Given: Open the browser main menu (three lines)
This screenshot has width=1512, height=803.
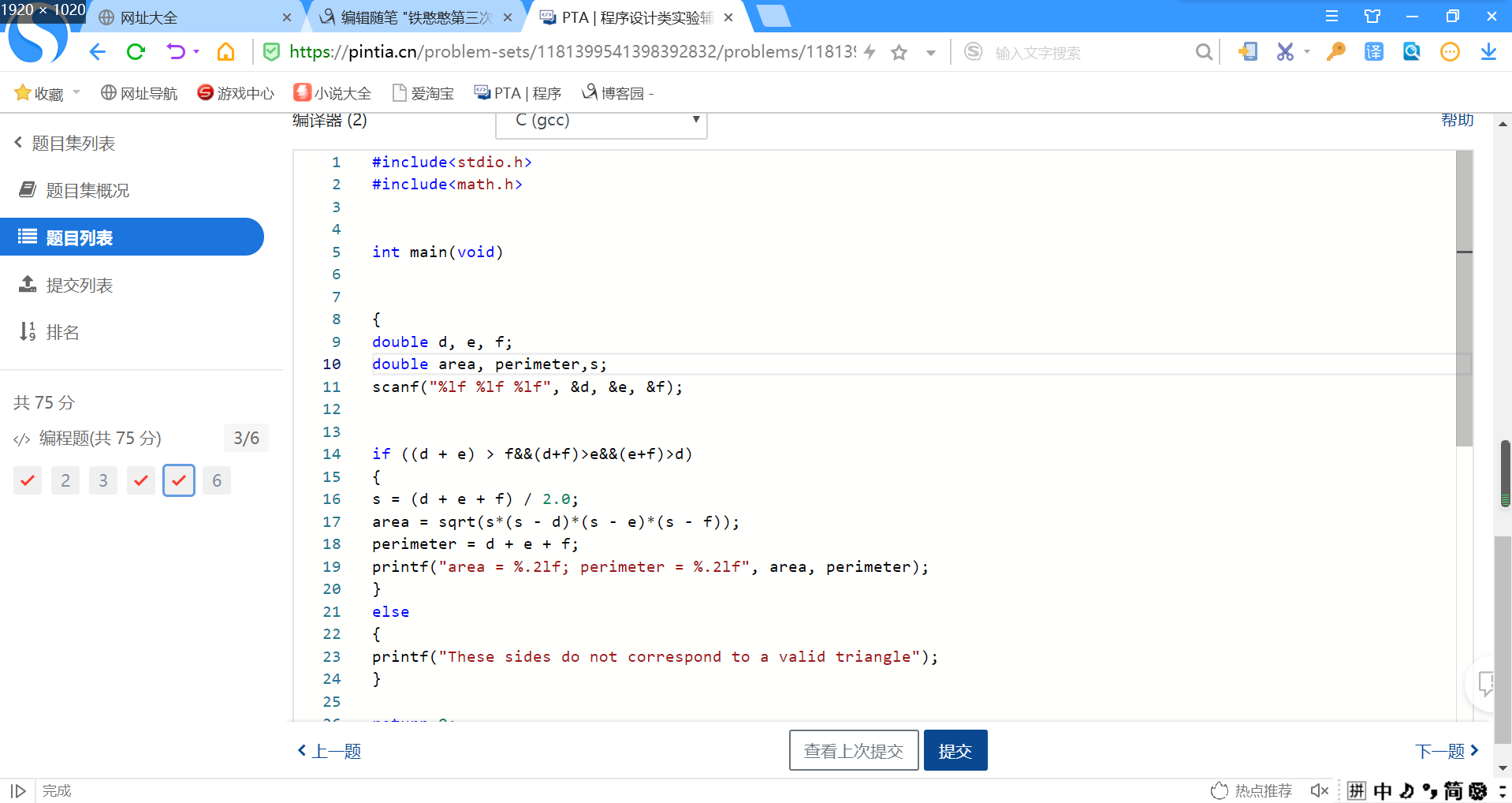Looking at the screenshot, I should [x=1331, y=17].
